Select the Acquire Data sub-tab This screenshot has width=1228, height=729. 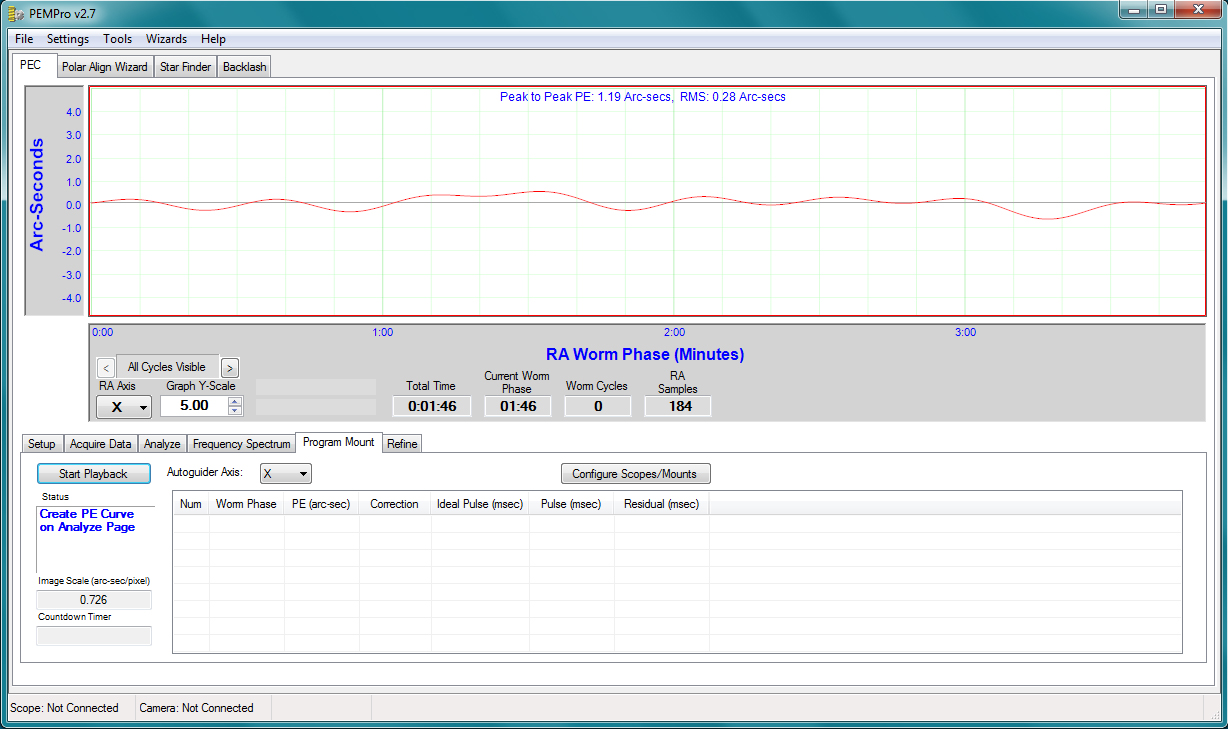[100, 444]
